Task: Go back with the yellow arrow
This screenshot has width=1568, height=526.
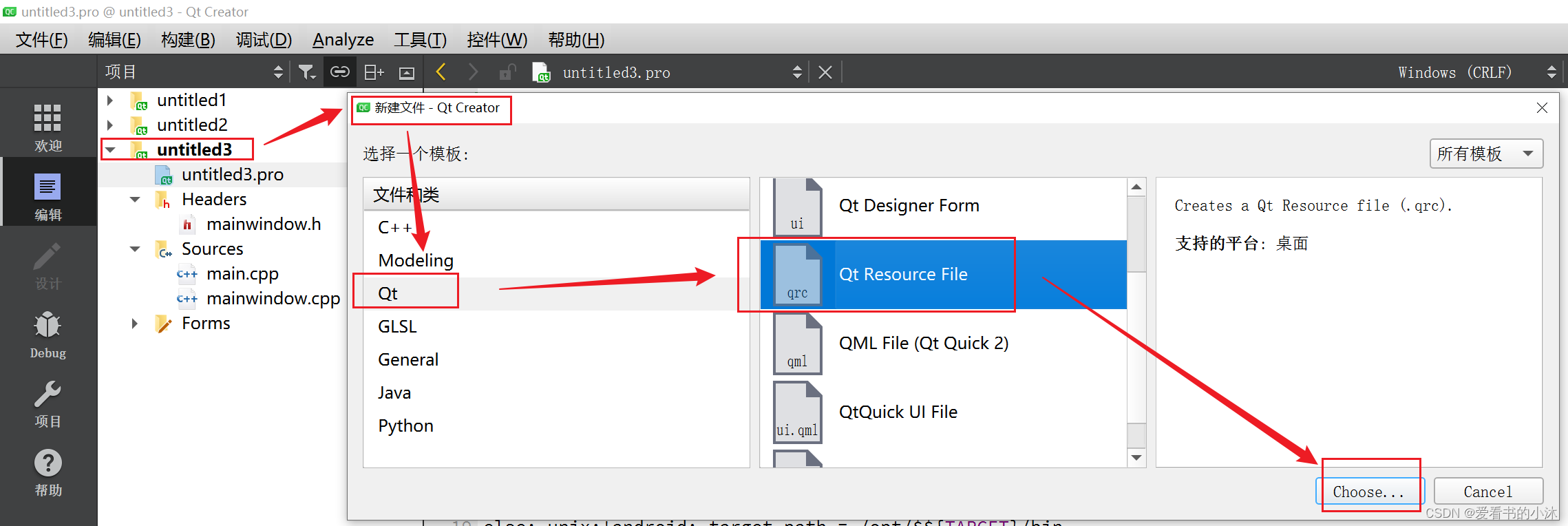Action: 441,72
